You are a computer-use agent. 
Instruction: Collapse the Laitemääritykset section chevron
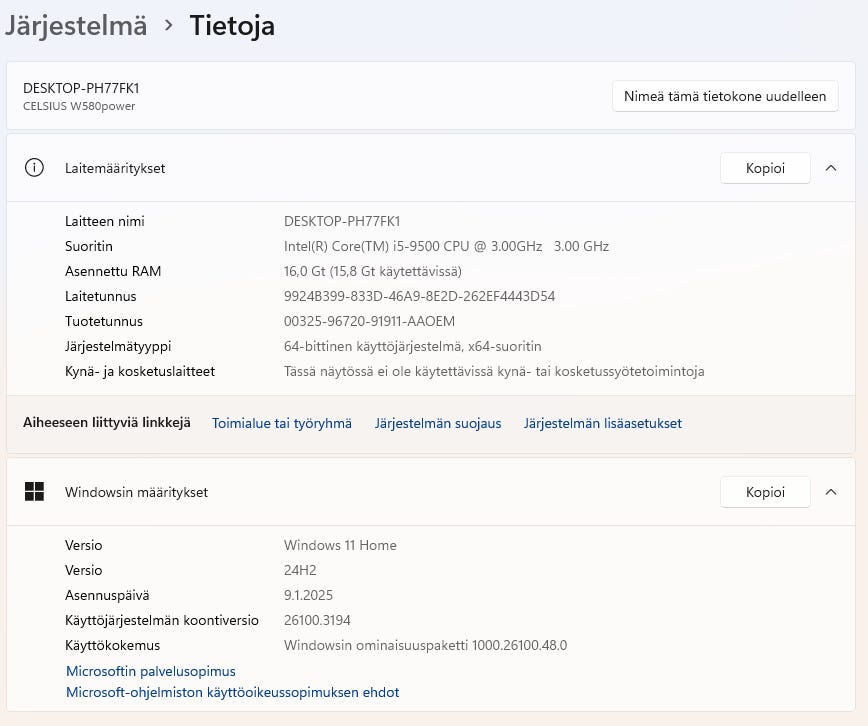click(x=831, y=168)
